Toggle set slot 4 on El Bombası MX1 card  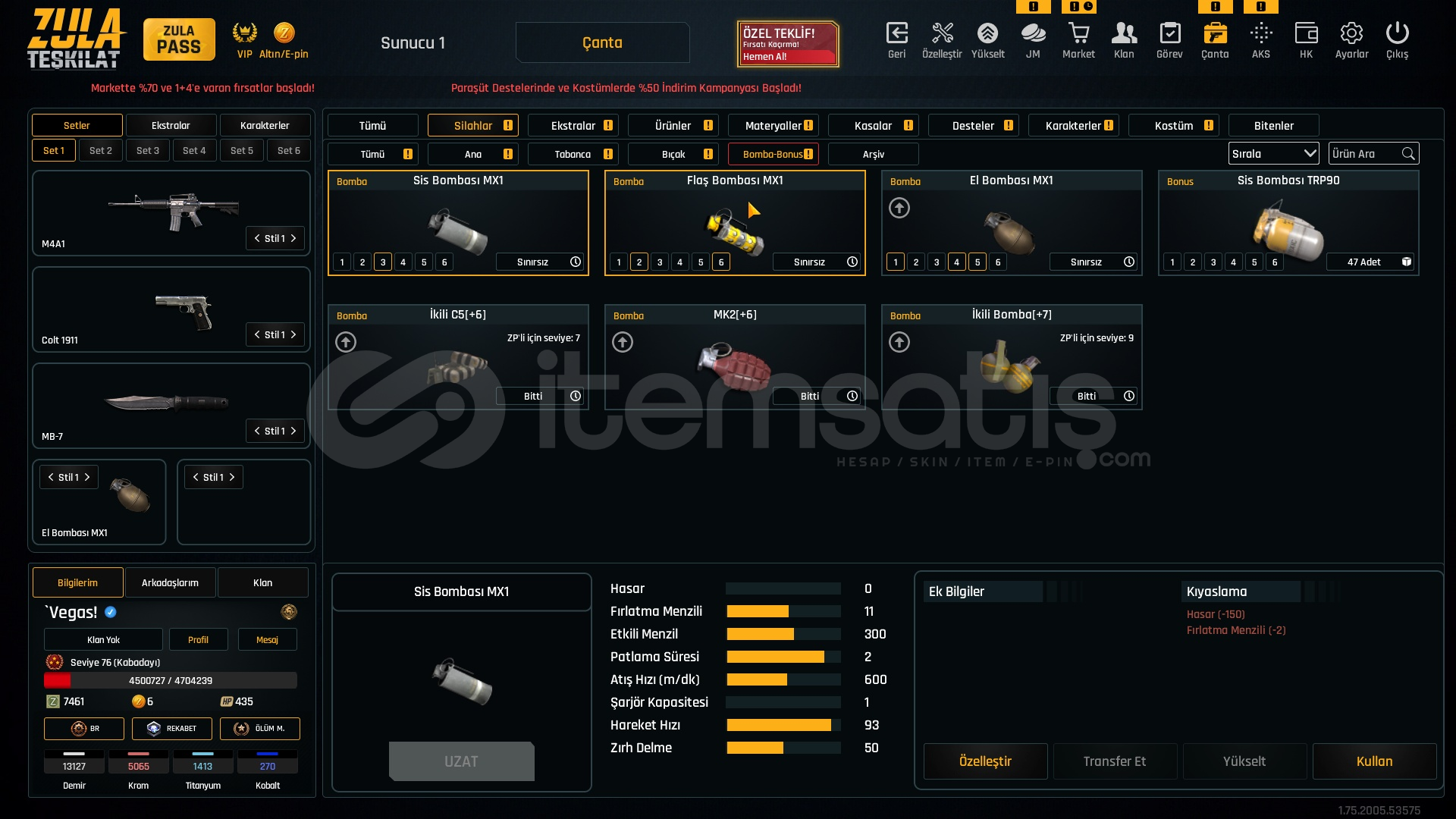coord(957,262)
